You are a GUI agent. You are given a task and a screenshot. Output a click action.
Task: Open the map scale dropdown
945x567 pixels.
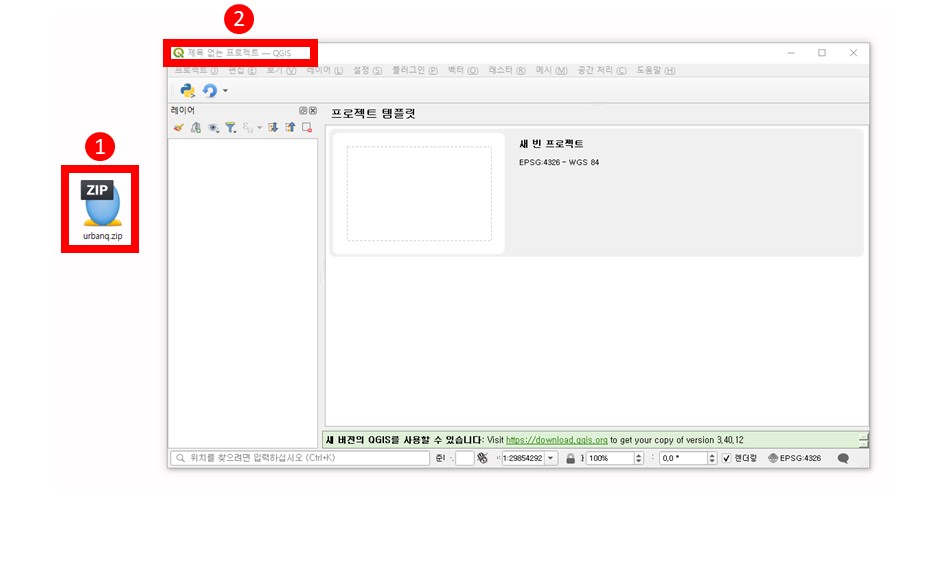point(551,458)
